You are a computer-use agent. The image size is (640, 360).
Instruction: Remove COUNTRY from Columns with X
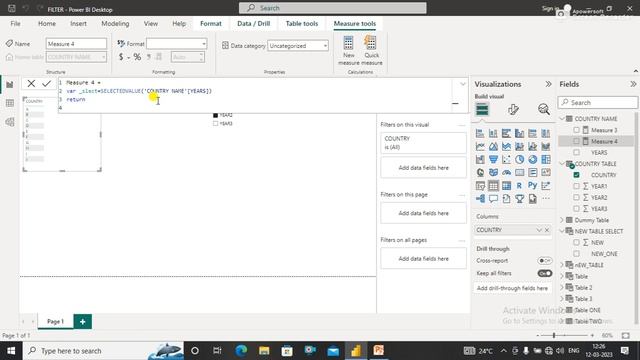pyautogui.click(x=547, y=230)
